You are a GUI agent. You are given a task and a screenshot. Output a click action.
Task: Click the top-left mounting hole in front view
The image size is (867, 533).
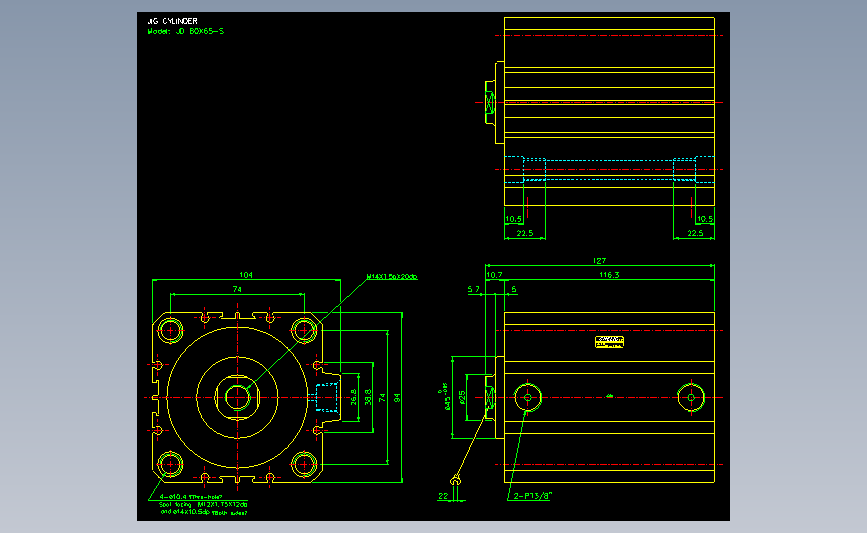tap(170, 331)
